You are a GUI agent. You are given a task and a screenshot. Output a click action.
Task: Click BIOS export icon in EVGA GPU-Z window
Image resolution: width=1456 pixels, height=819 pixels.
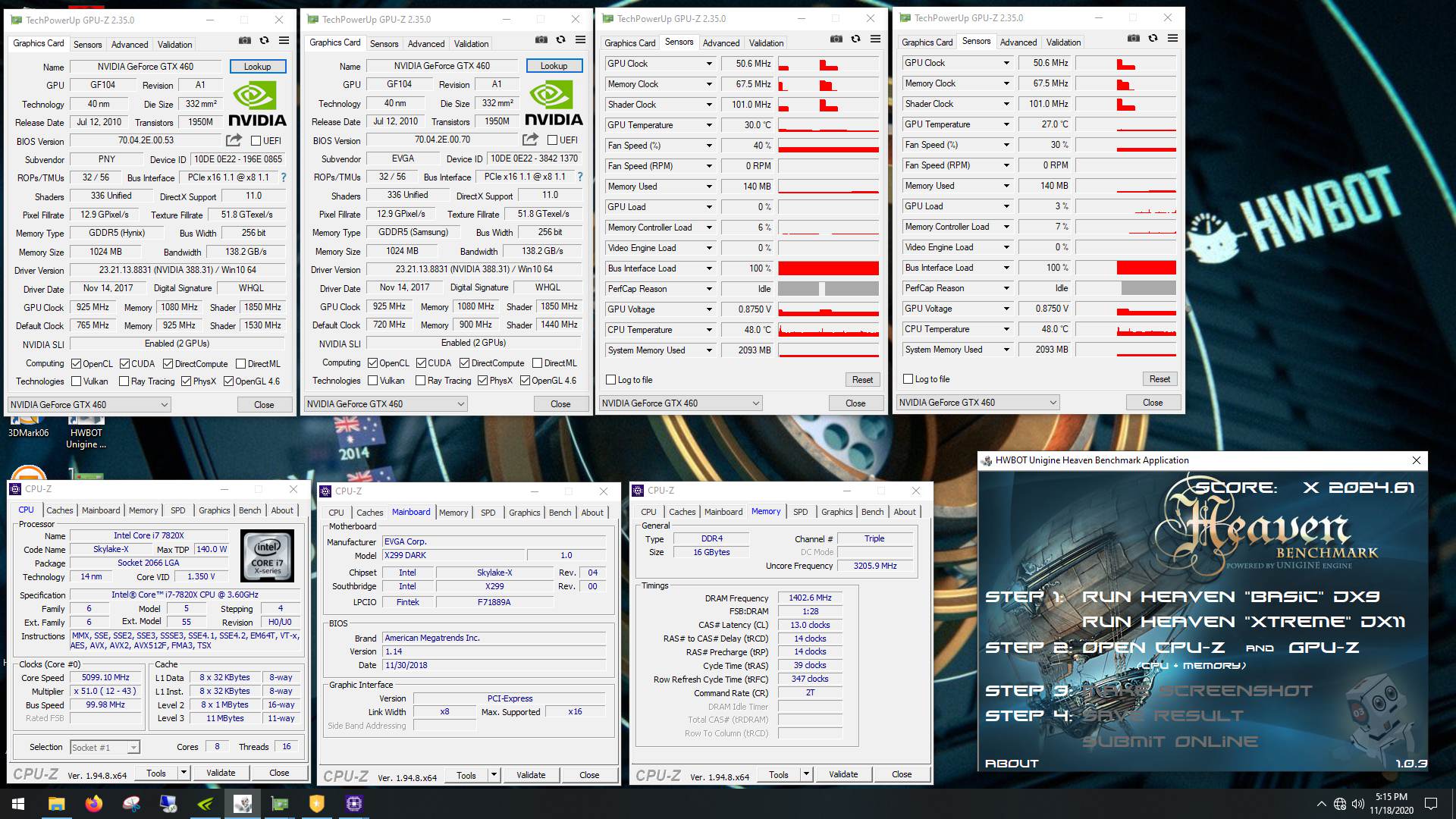coord(530,140)
